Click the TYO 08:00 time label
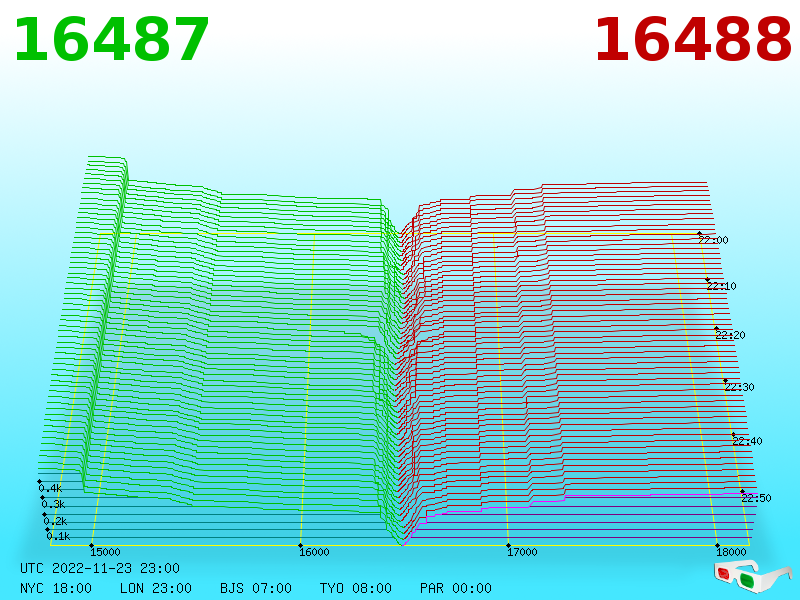This screenshot has width=800, height=600. coord(356,588)
